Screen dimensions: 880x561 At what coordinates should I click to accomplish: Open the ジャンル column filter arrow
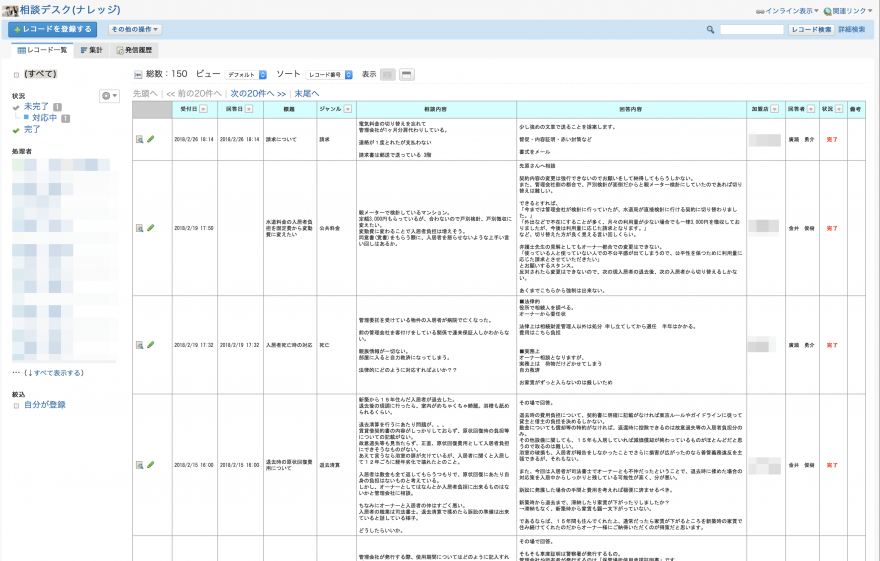click(x=348, y=109)
